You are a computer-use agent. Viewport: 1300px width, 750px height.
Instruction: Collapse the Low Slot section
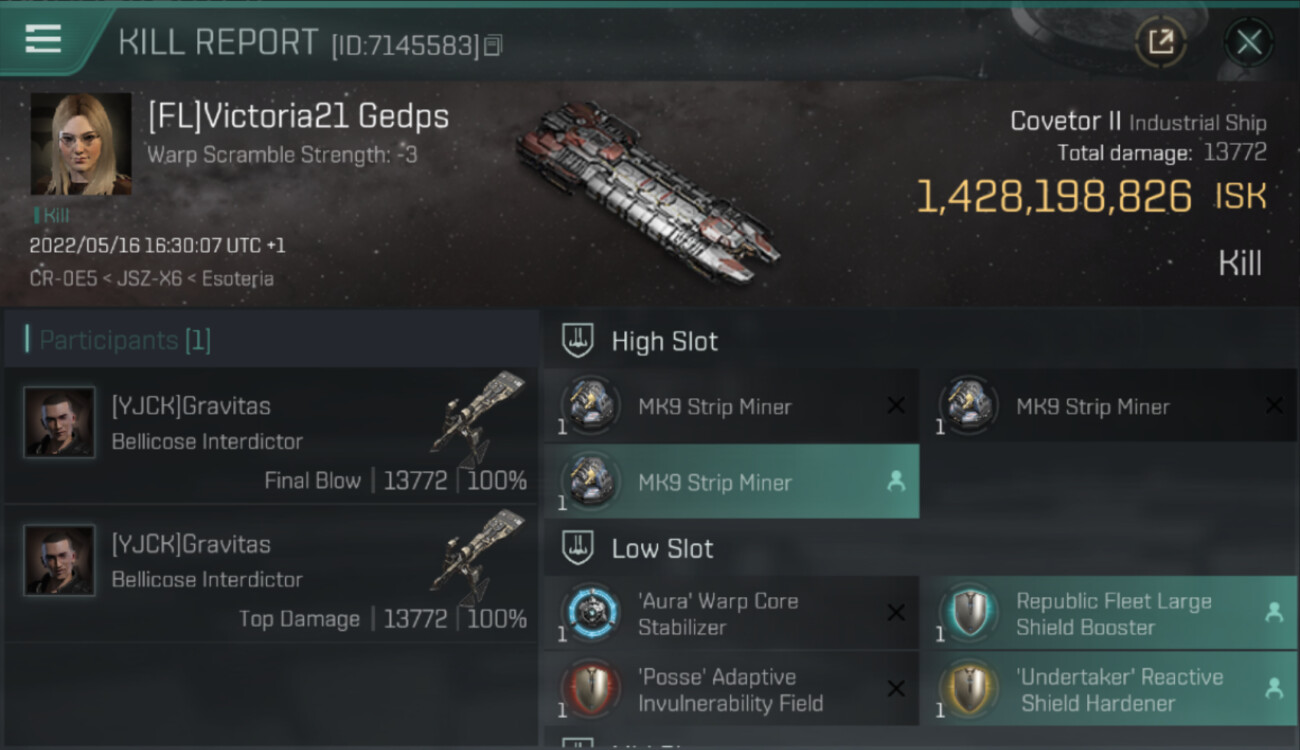(x=662, y=548)
